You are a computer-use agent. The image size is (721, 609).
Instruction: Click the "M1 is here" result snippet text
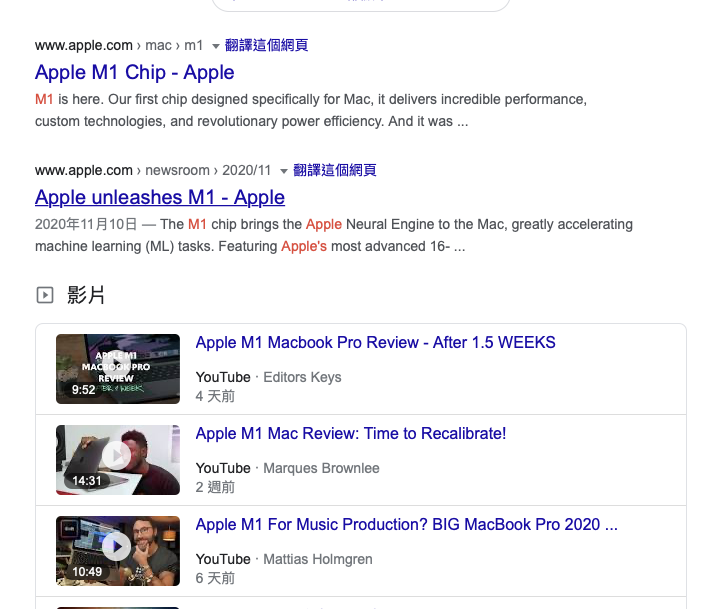(311, 110)
